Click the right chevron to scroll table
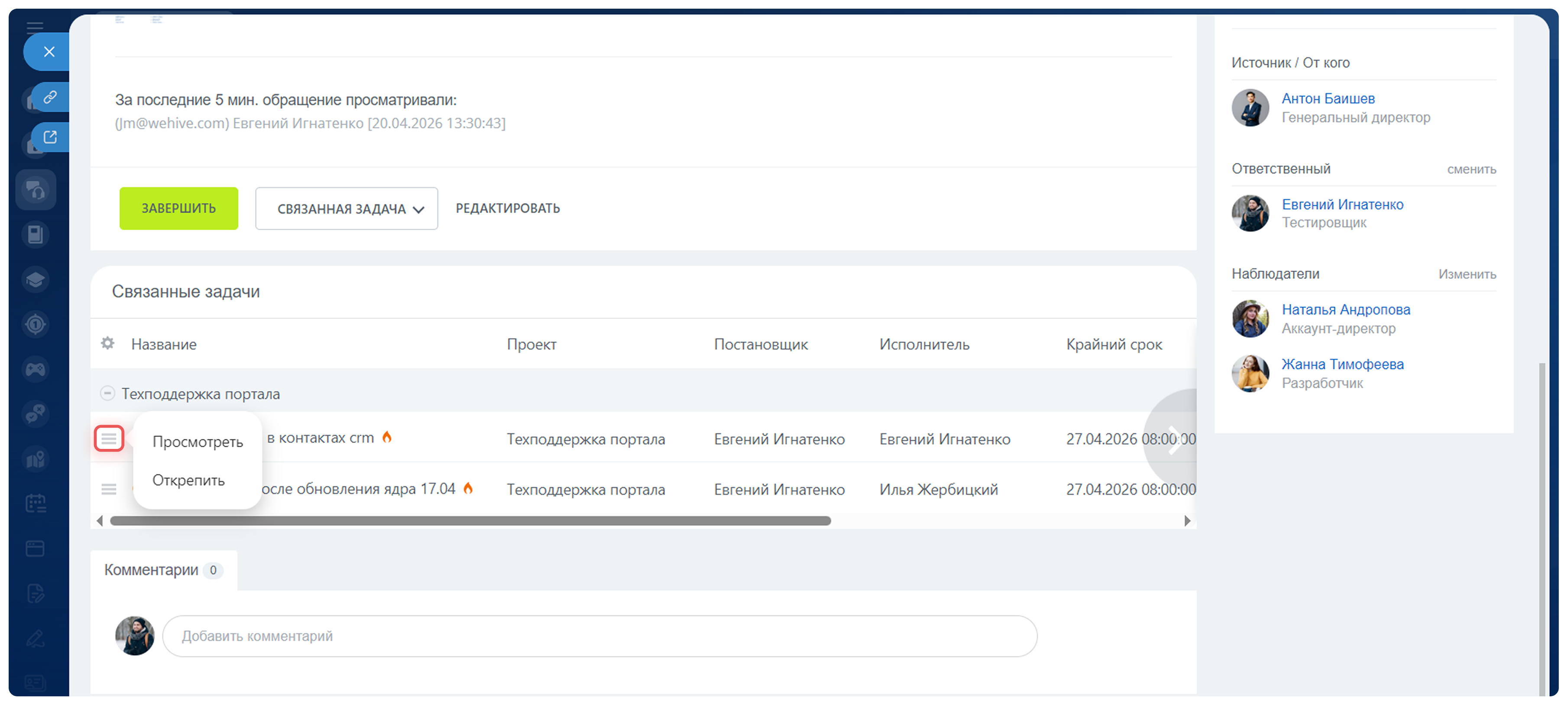 click(1174, 439)
